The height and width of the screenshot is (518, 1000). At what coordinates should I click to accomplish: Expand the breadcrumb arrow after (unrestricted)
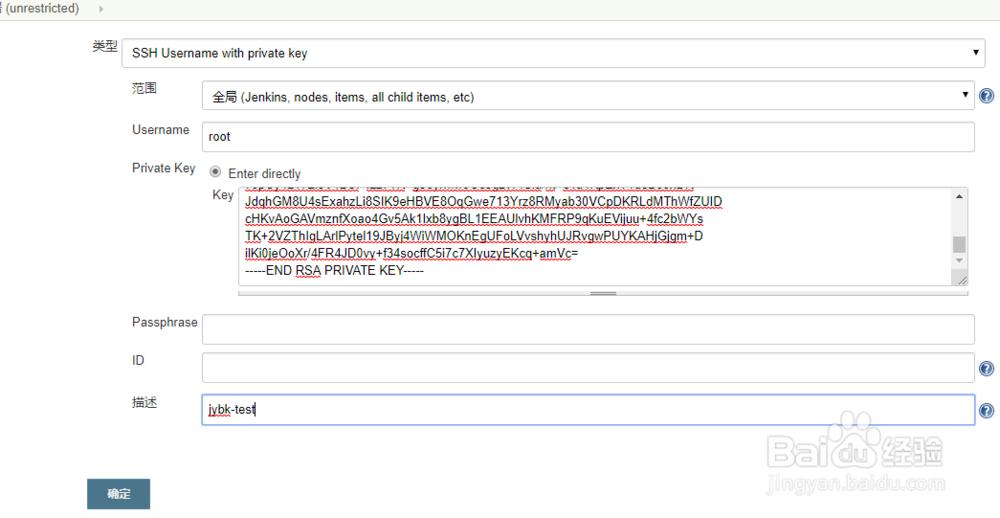click(101, 8)
